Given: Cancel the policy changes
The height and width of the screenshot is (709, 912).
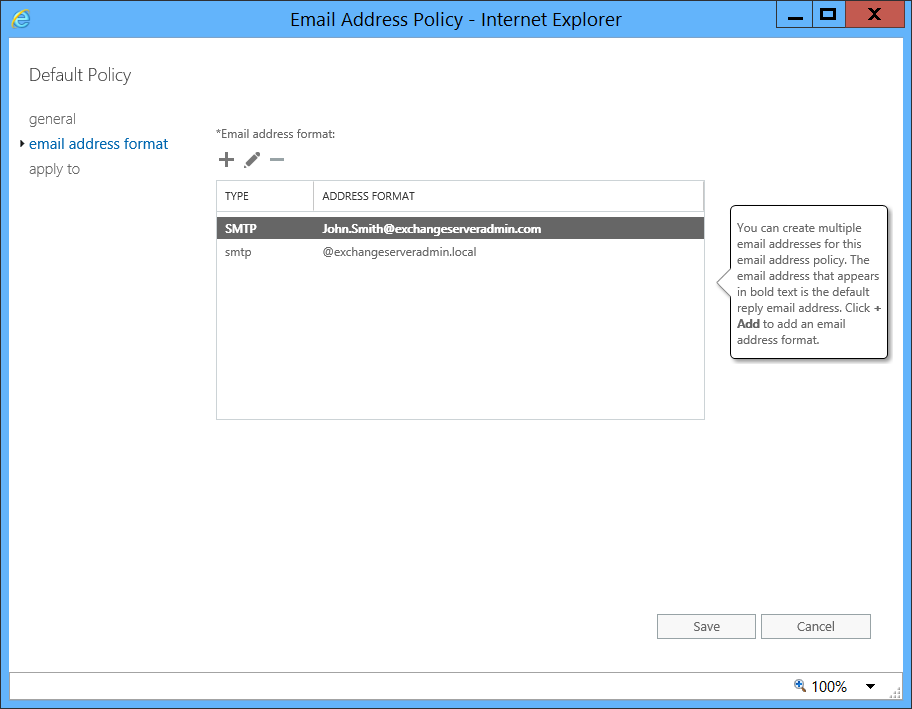Looking at the screenshot, I should [x=815, y=626].
